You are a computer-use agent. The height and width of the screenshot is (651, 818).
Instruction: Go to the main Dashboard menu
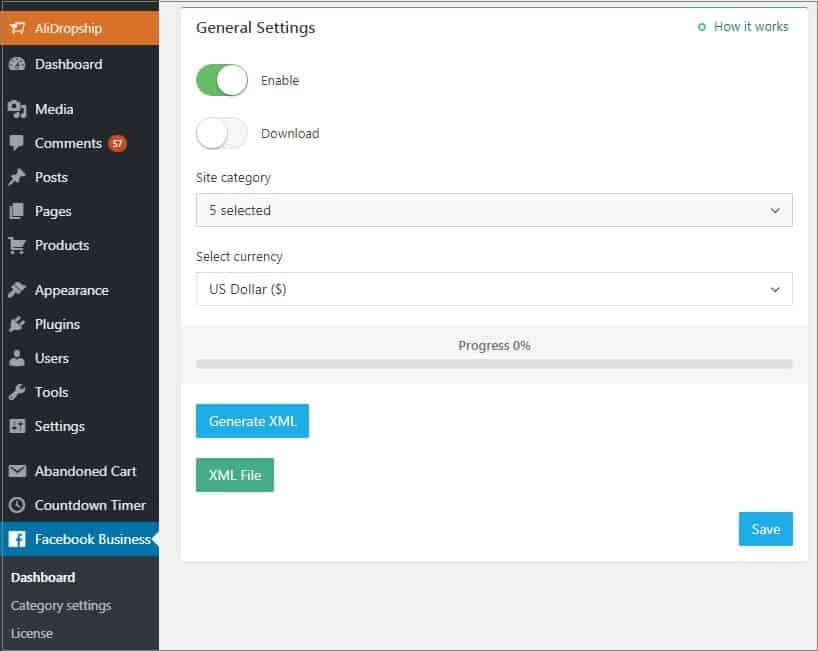pos(80,64)
